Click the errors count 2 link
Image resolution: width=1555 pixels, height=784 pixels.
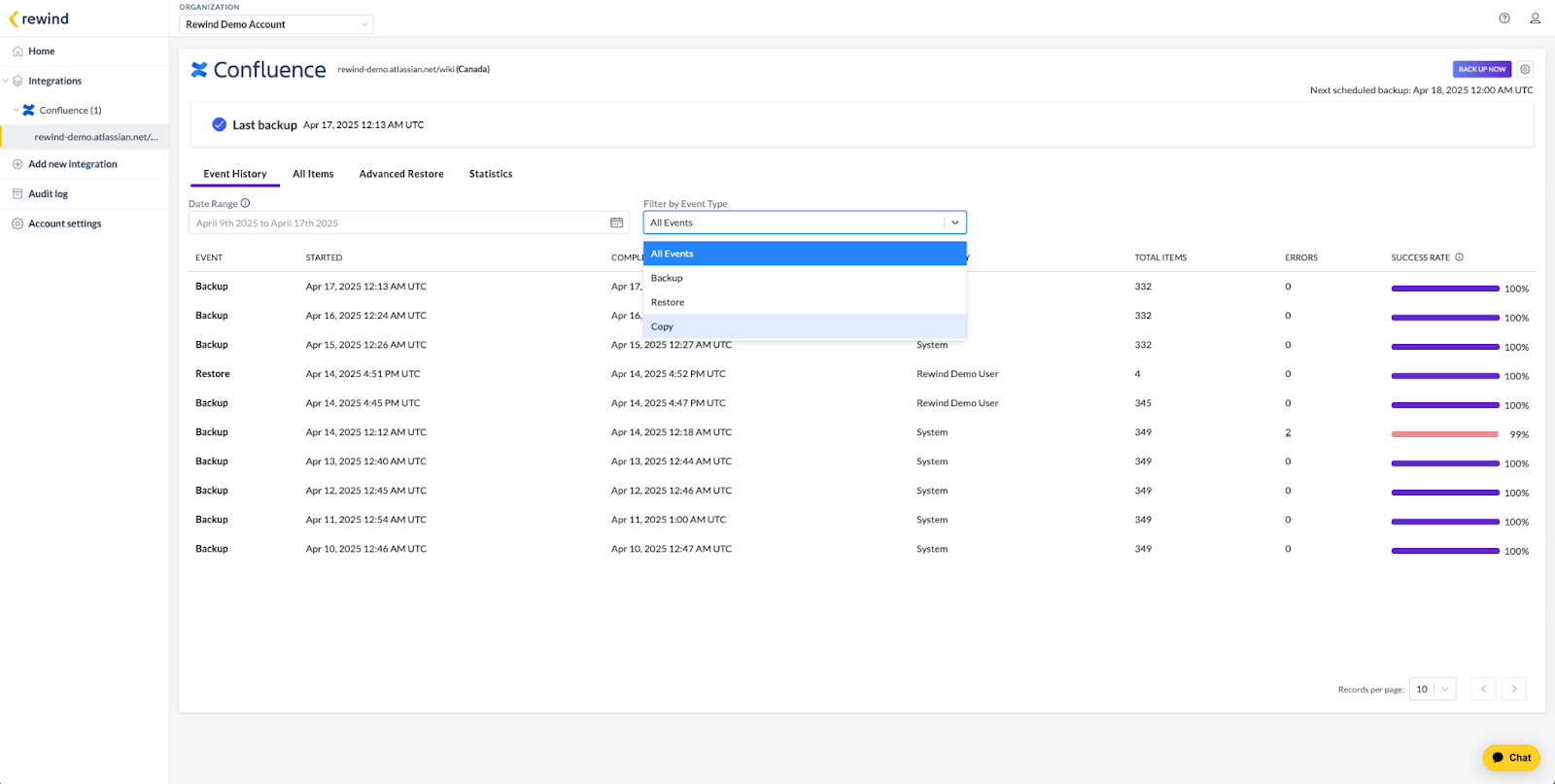pos(1288,432)
